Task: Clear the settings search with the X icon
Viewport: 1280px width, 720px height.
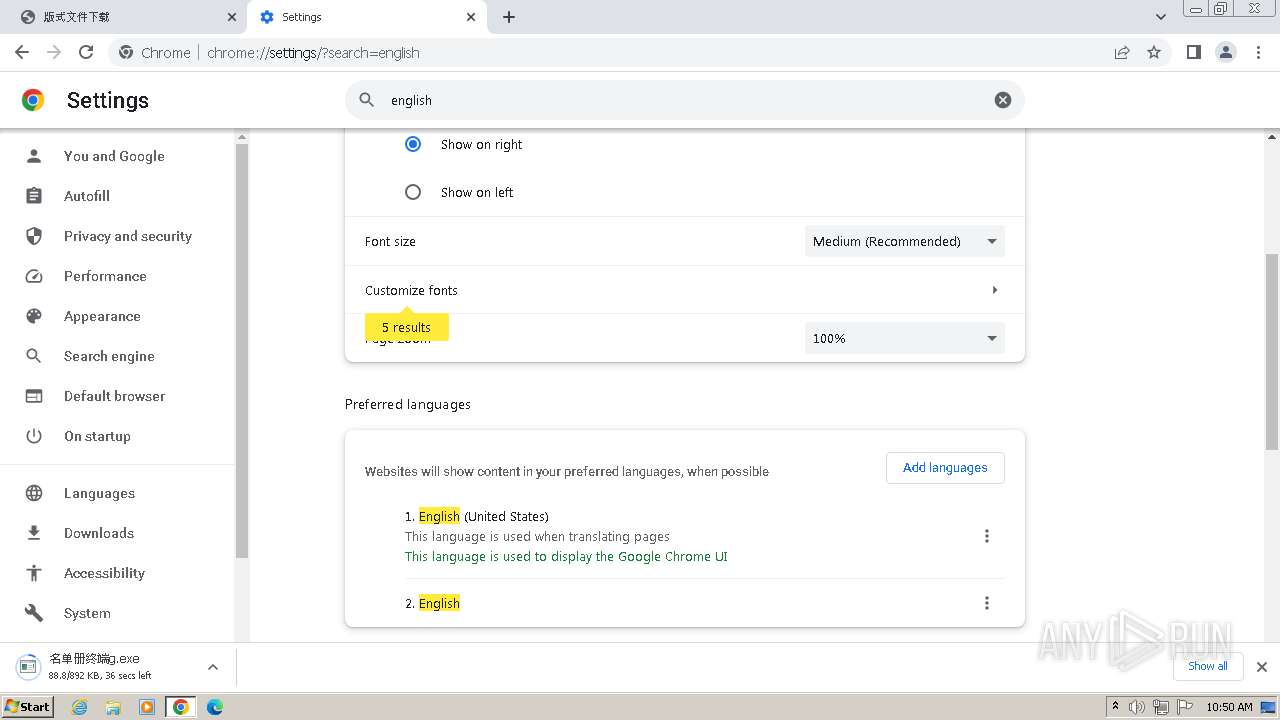Action: pos(1002,100)
